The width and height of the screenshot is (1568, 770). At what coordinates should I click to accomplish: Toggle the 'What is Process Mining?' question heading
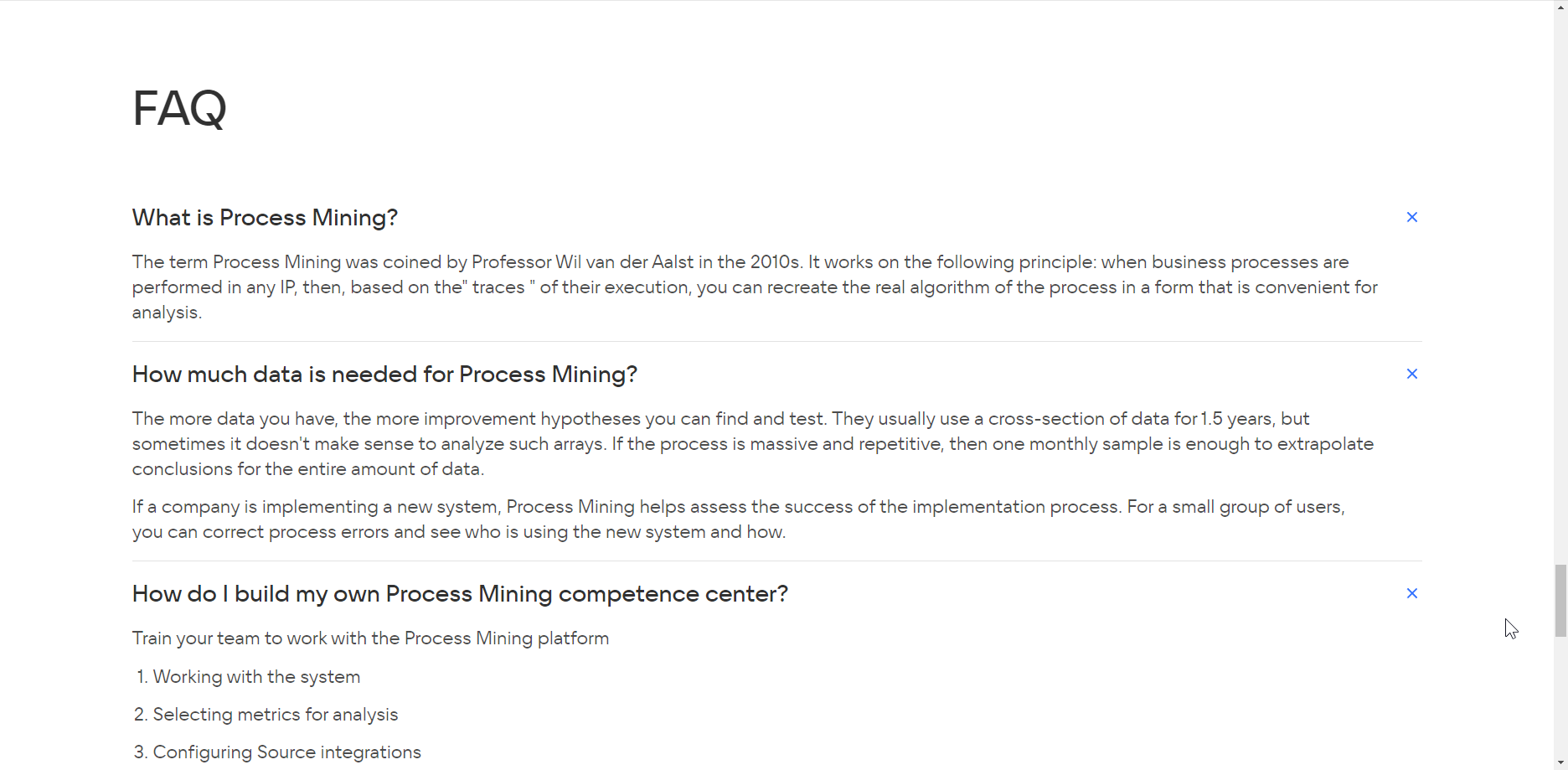coord(265,218)
